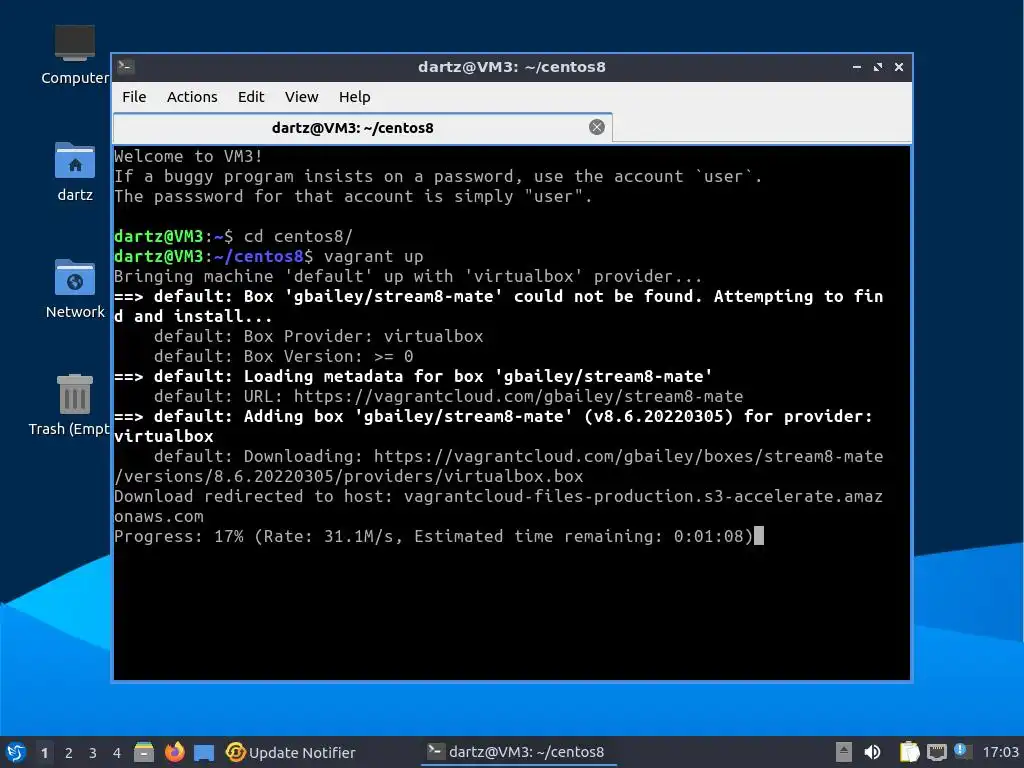The image size is (1024, 768).
Task: Switch to workspace 4
Action: click(x=117, y=753)
